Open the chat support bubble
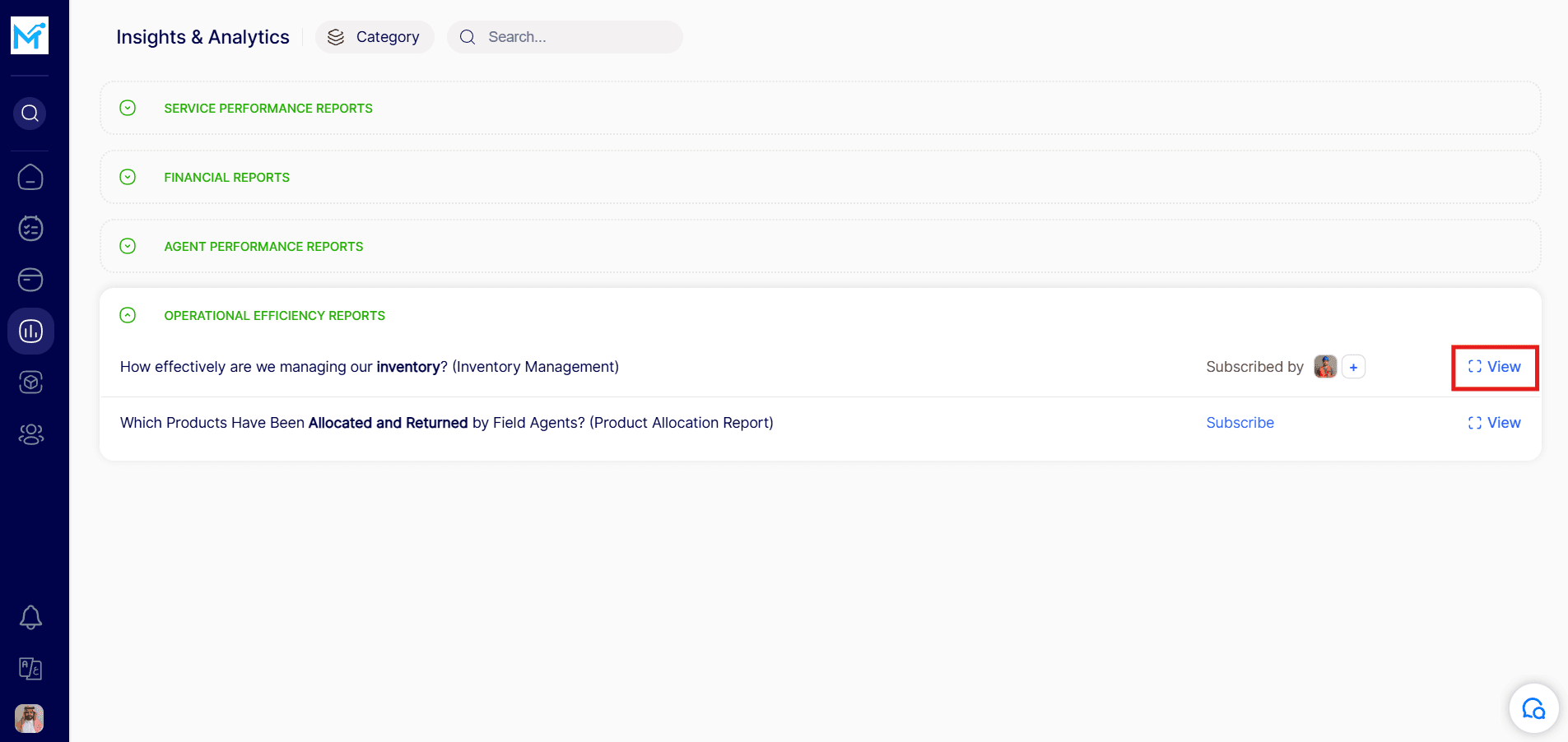 (1533, 708)
